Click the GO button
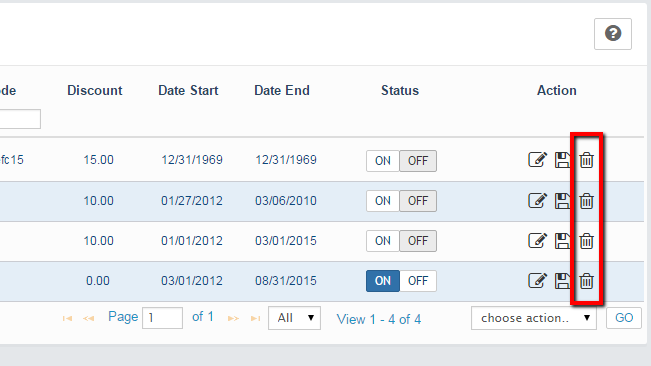The image size is (651, 366). (624, 318)
